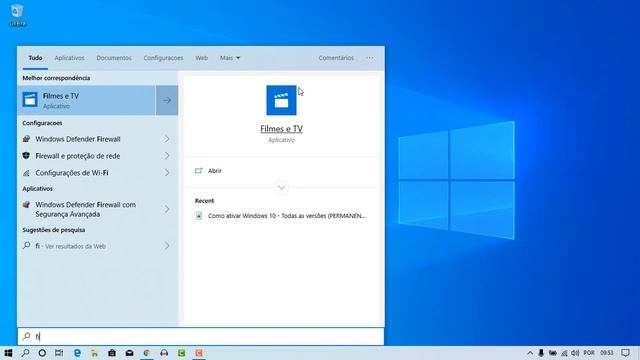Click the Filmes e TV title link
This screenshot has height=360, width=640.
281,129
